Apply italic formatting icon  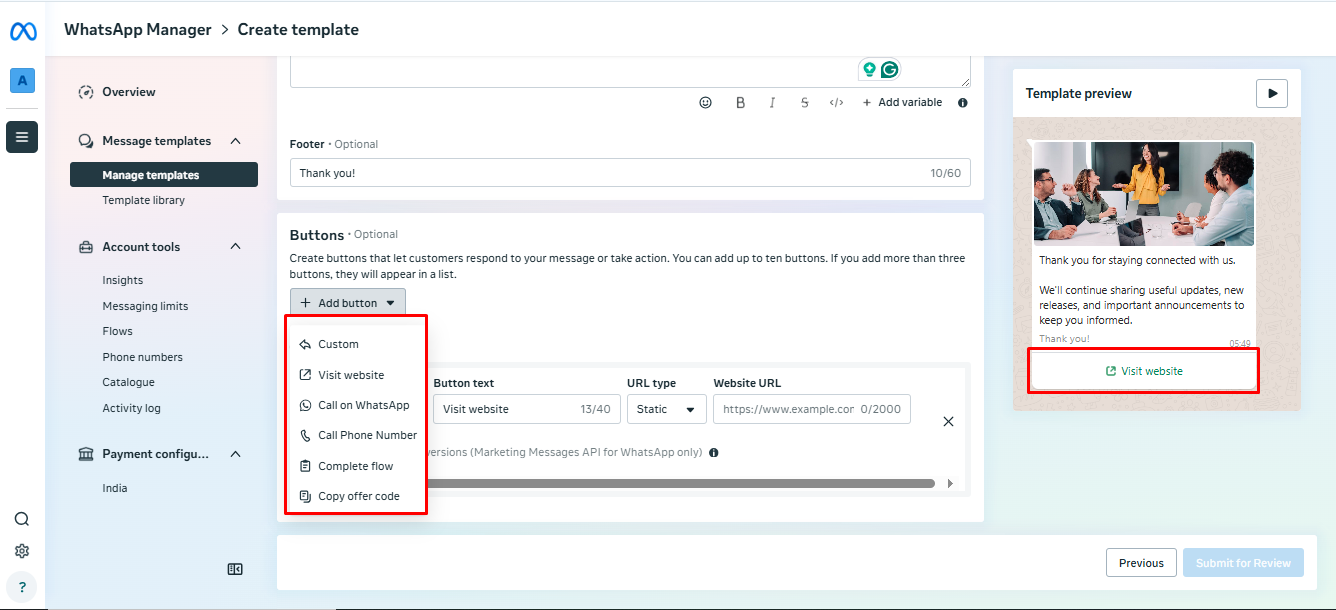click(x=772, y=102)
